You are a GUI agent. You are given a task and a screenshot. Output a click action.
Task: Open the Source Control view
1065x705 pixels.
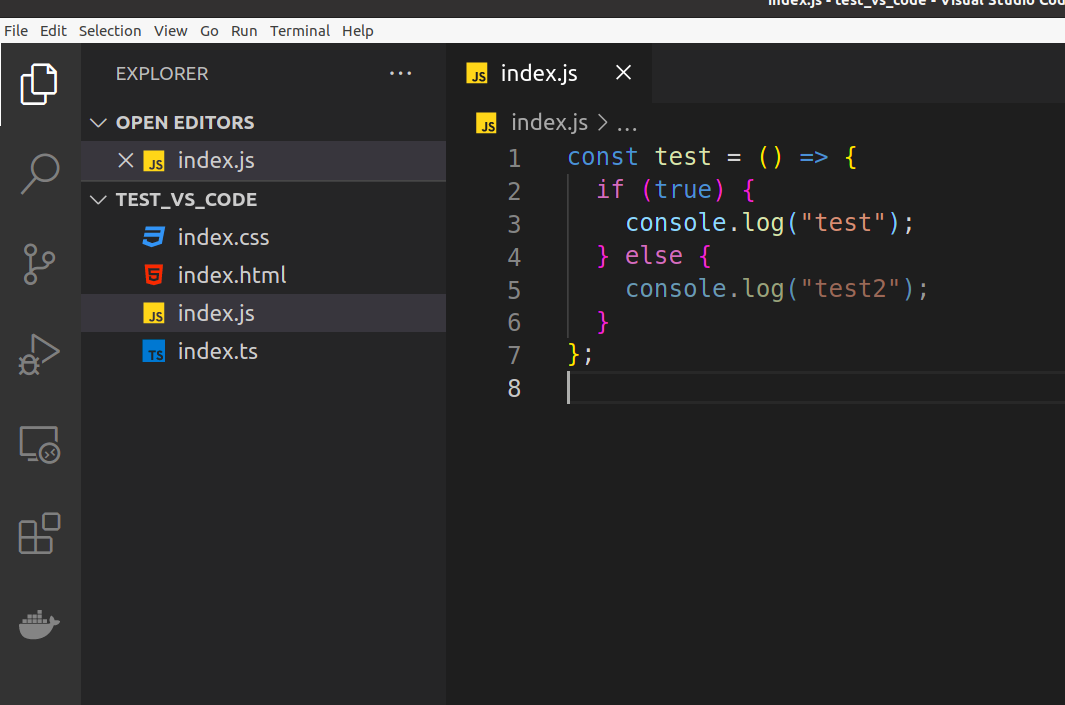click(39, 264)
